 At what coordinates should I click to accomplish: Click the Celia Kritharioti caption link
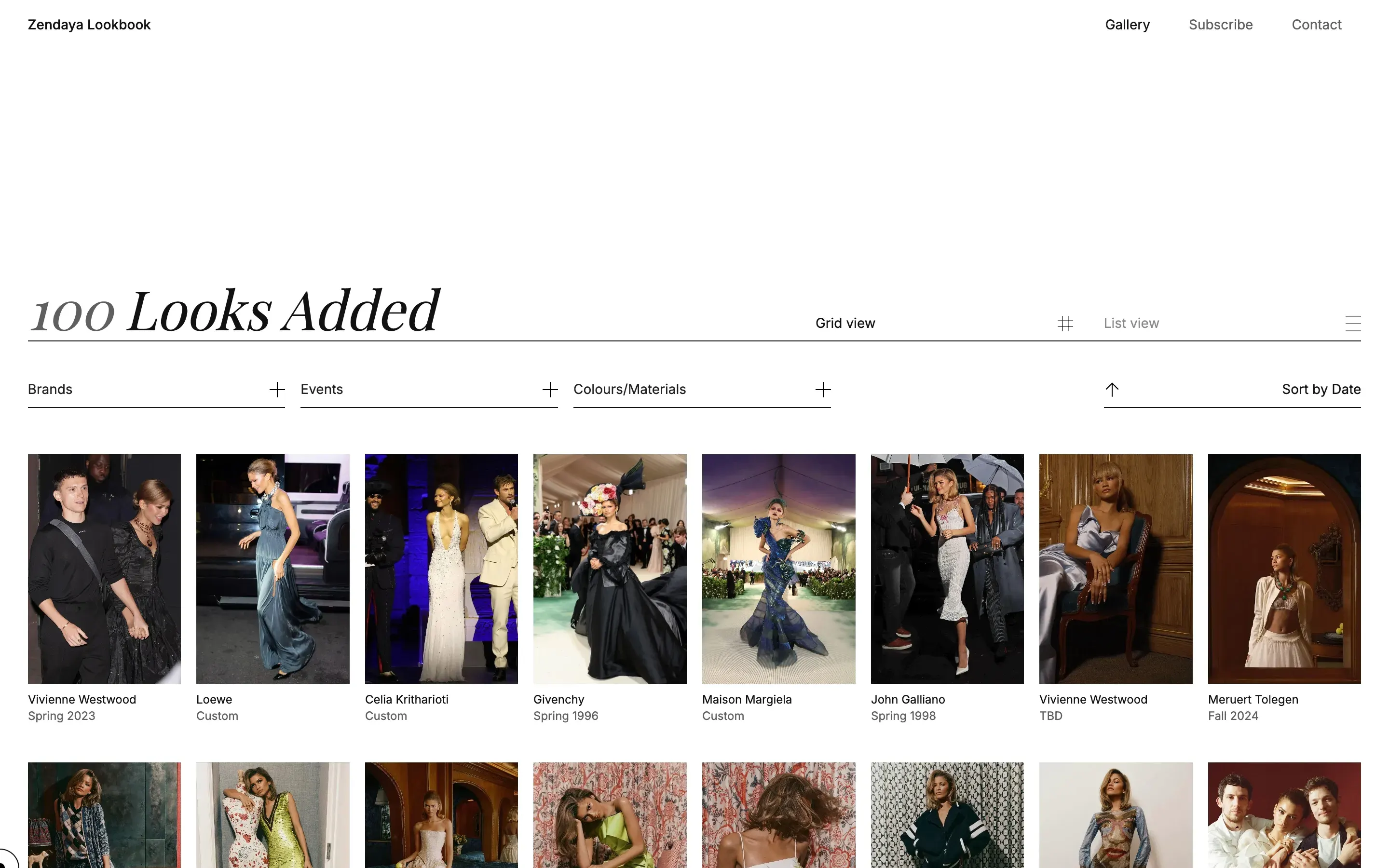pos(407,699)
